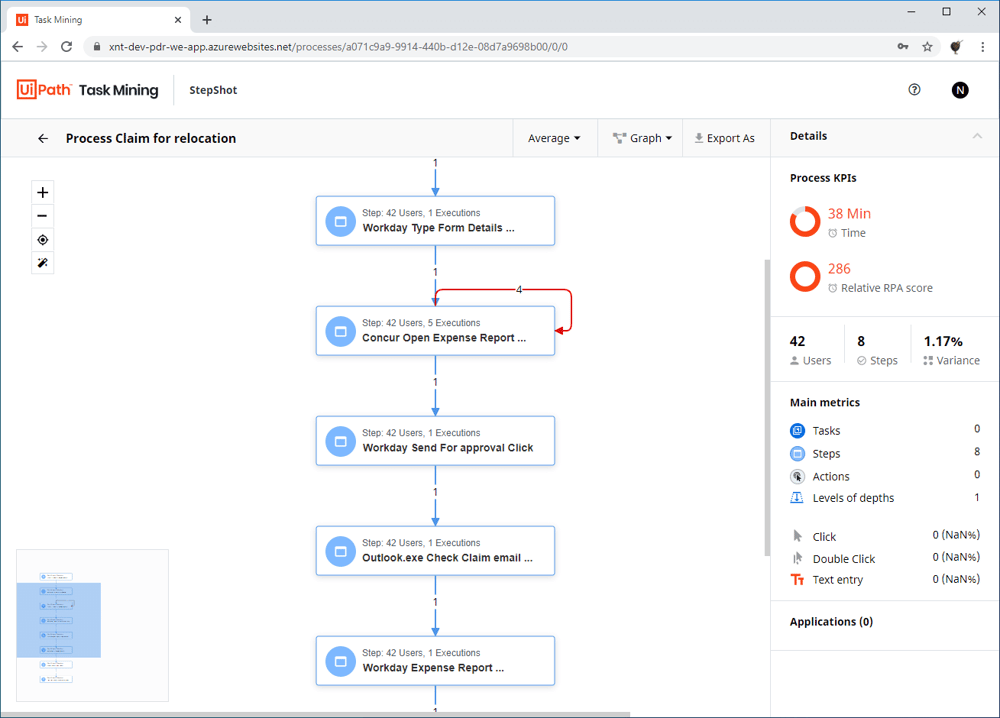Click the 286 Relative RPA score ring

(x=805, y=276)
